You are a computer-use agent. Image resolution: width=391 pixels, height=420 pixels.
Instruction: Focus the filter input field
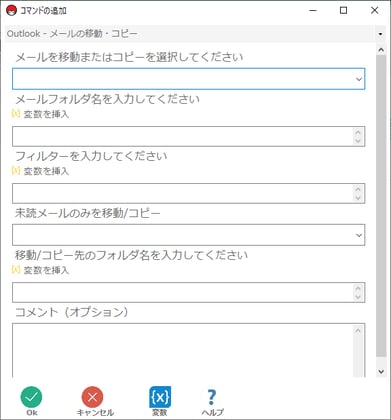click(x=189, y=193)
